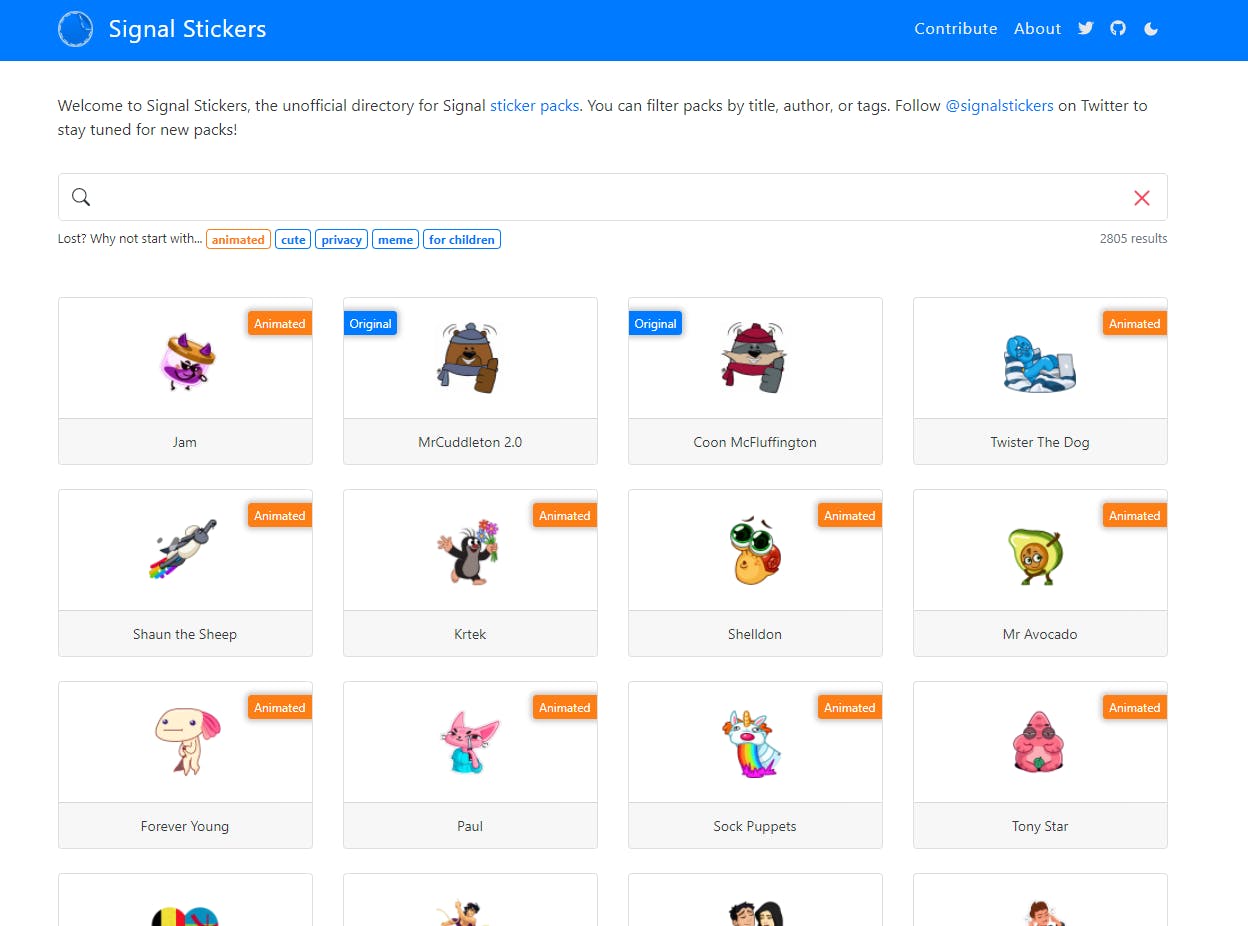Screen dimensions: 1248x926
Task: Open the Tony Star sticker image
Action: click(x=1038, y=743)
